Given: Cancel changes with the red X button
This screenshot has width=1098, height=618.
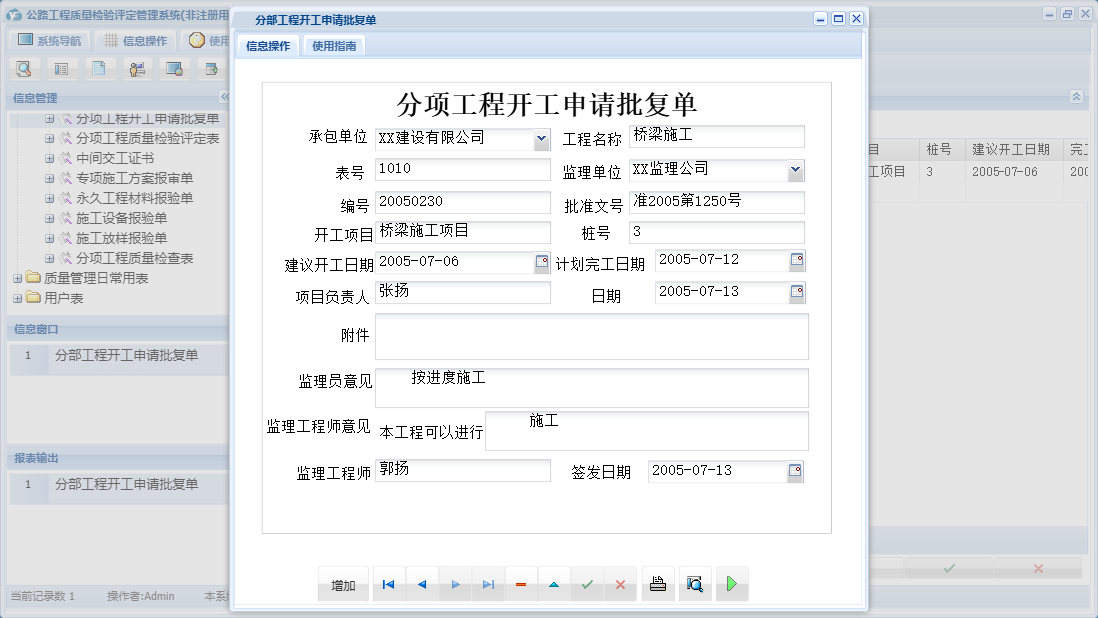Looking at the screenshot, I should [620, 585].
